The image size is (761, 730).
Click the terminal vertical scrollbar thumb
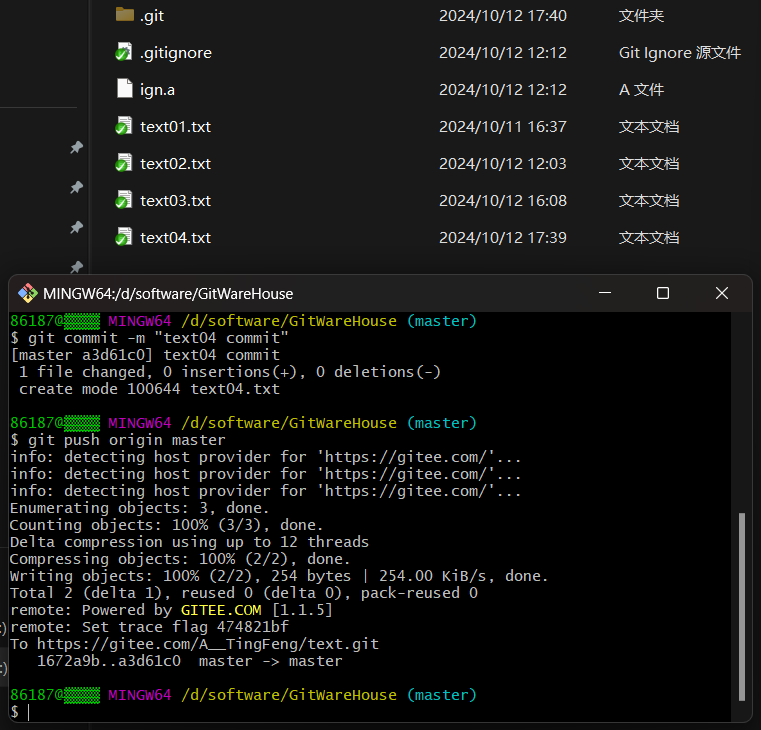click(x=742, y=607)
